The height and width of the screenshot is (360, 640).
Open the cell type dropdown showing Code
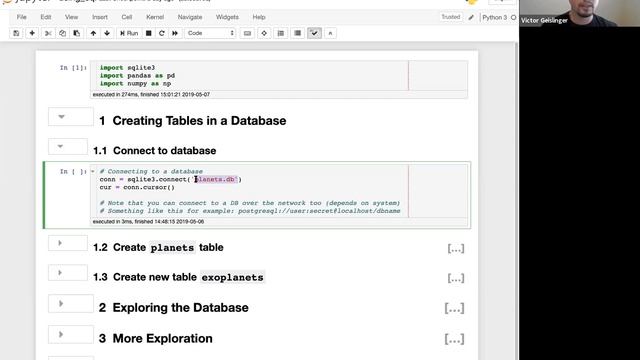tap(211, 33)
